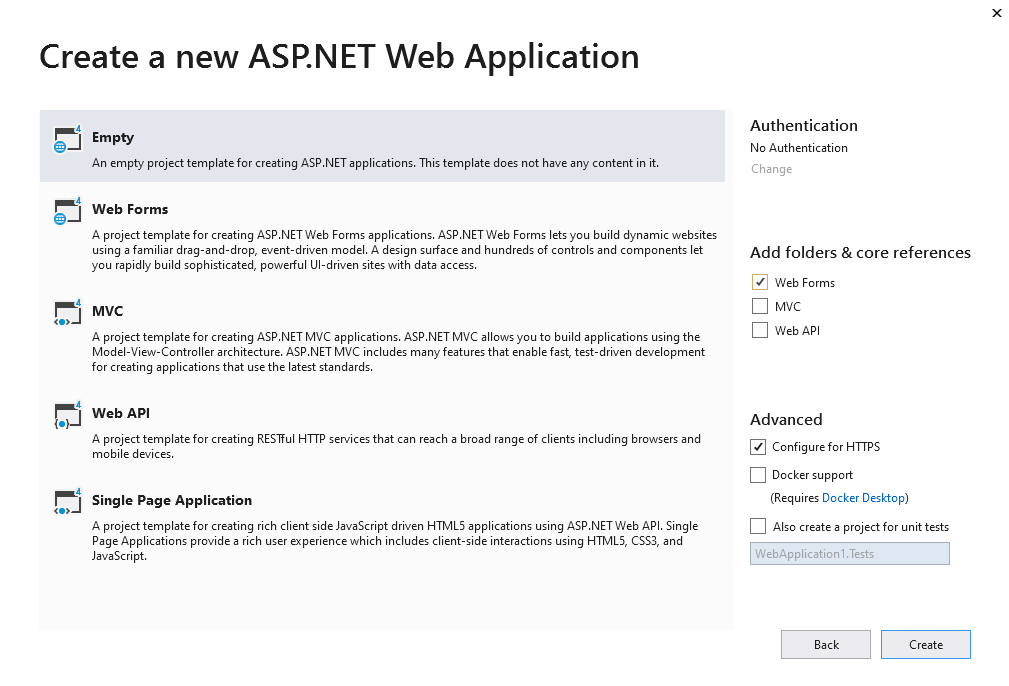Click the Back button
This screenshot has width=1009, height=686.
[x=825, y=644]
